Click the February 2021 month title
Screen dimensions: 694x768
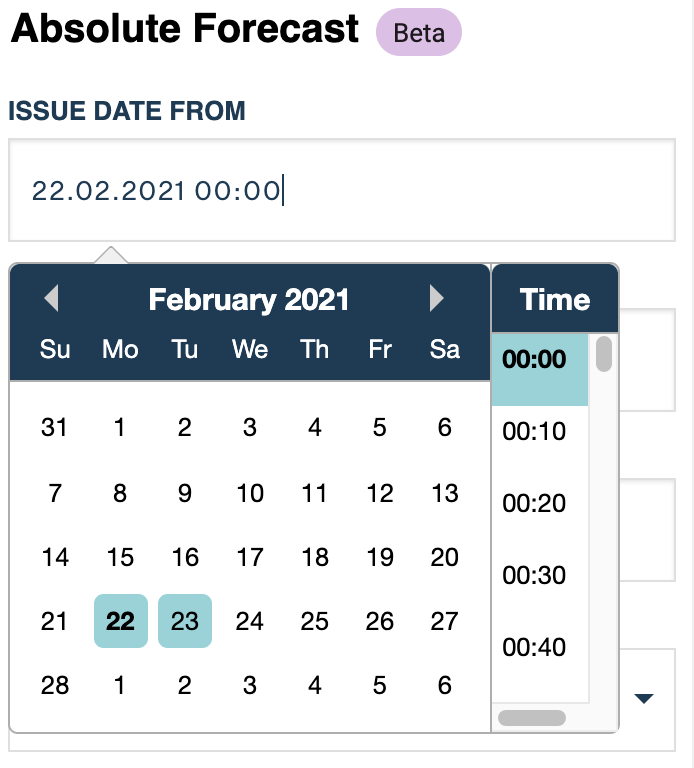[249, 299]
